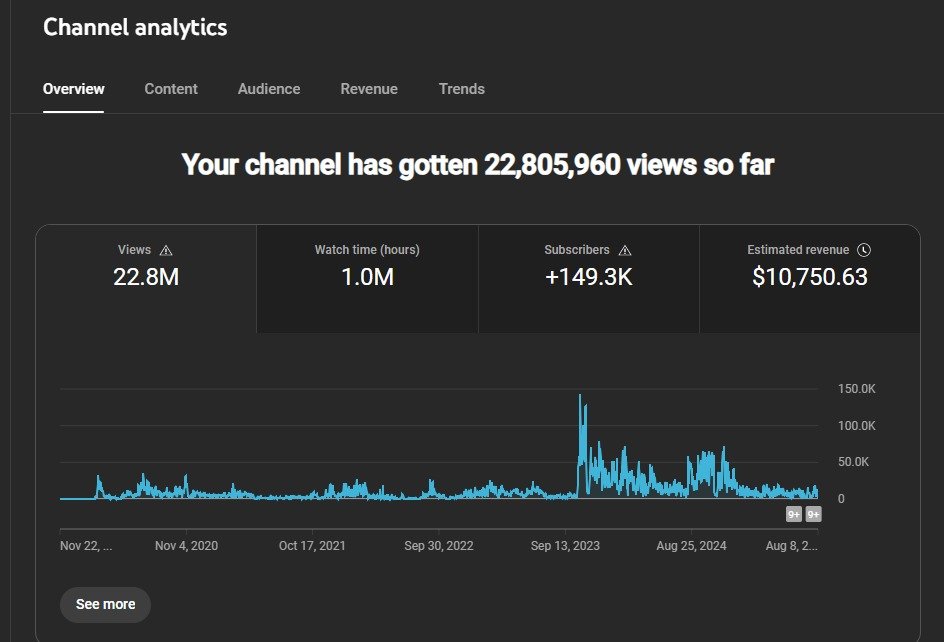Click the left 9+ video marker badge
This screenshot has height=642, width=944.
click(x=794, y=515)
